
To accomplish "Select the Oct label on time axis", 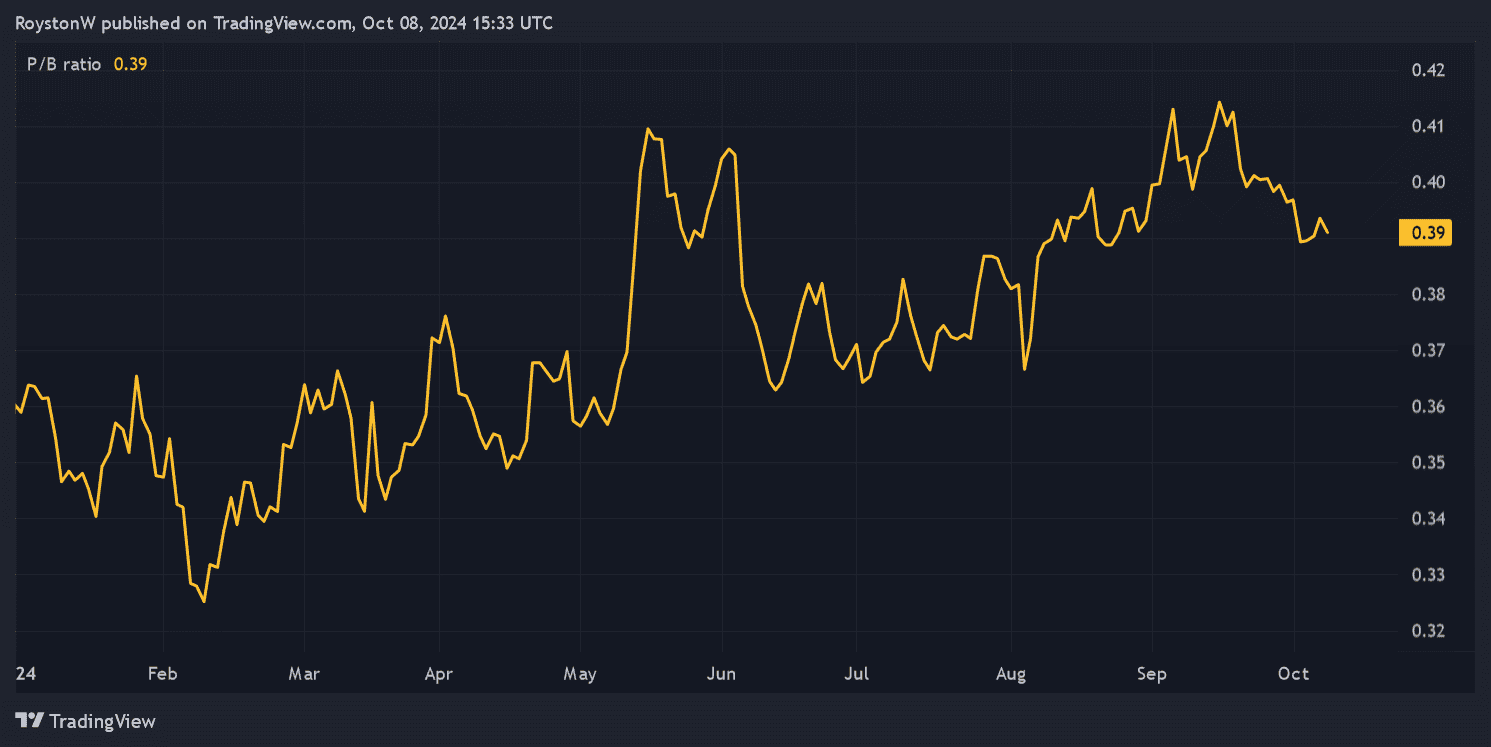I will point(1294,674).
